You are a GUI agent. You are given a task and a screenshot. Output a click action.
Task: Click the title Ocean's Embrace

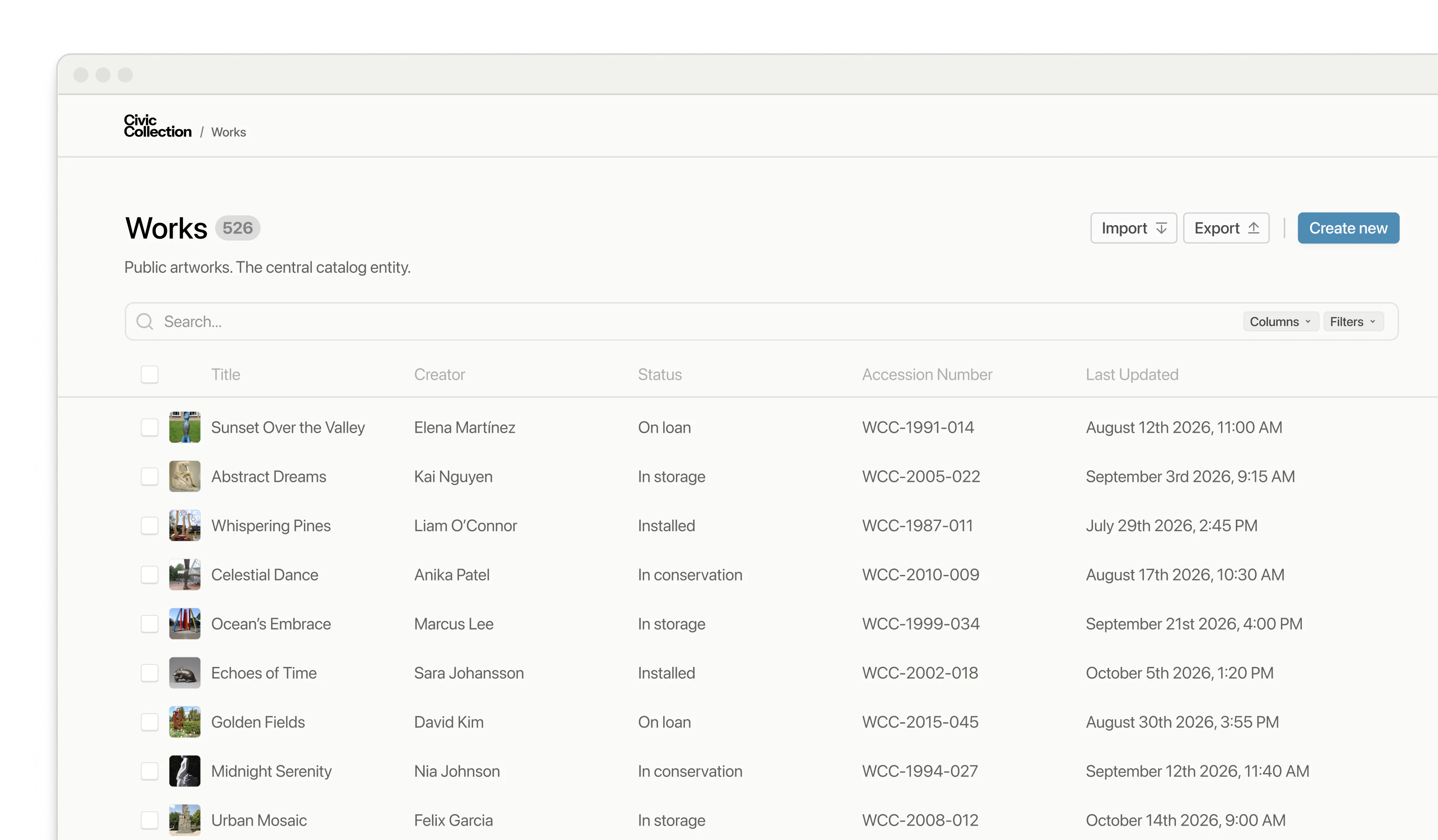point(270,624)
